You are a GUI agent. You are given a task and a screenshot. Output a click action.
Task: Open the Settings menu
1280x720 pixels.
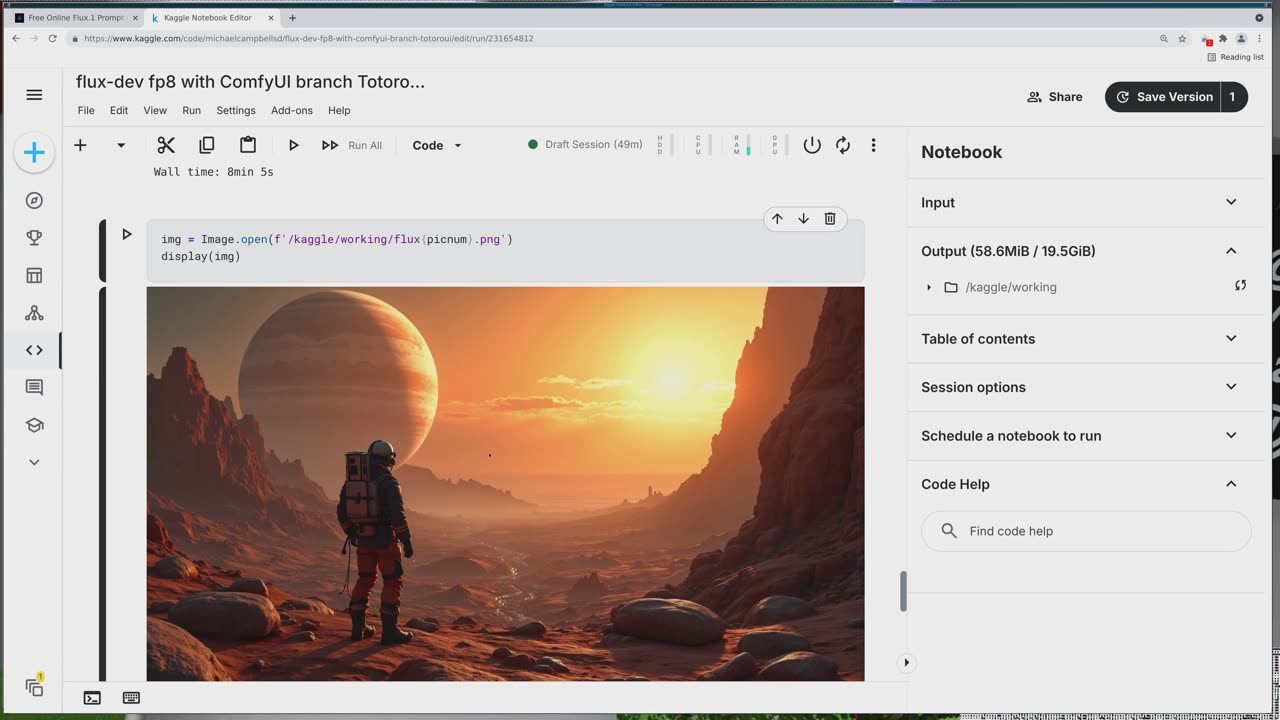point(236,110)
